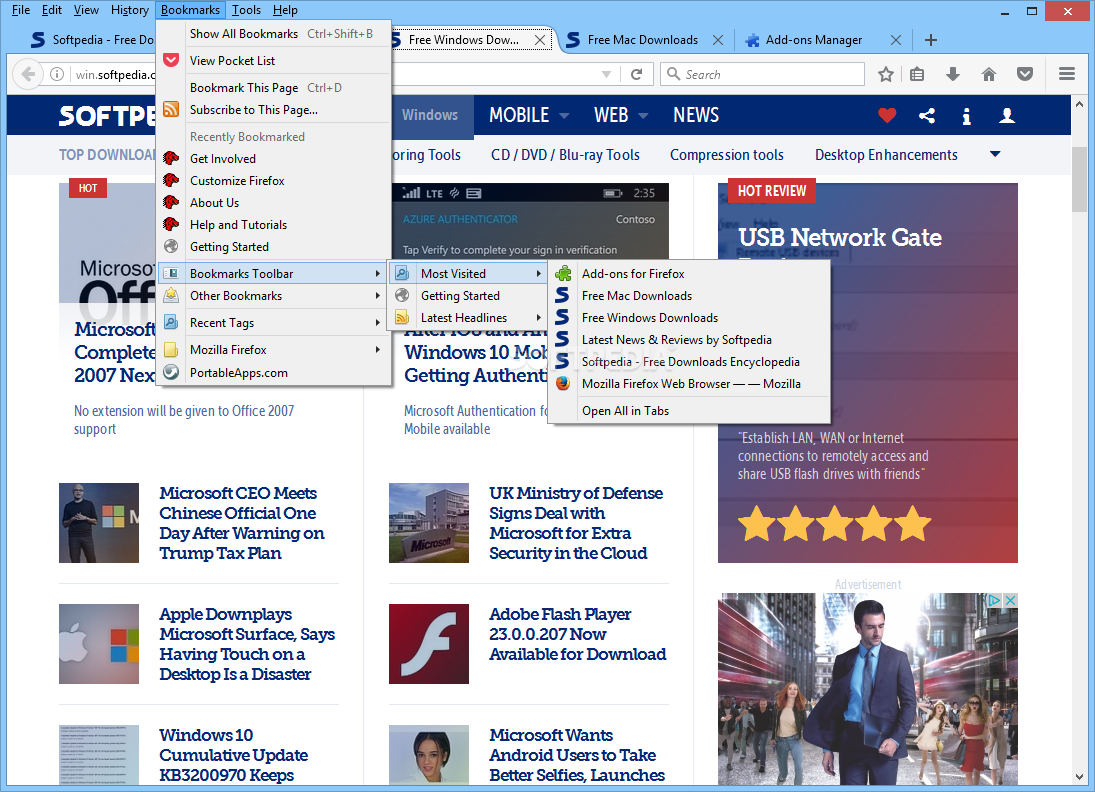Open the WEB dropdown in the Softpedia navigation

point(643,115)
